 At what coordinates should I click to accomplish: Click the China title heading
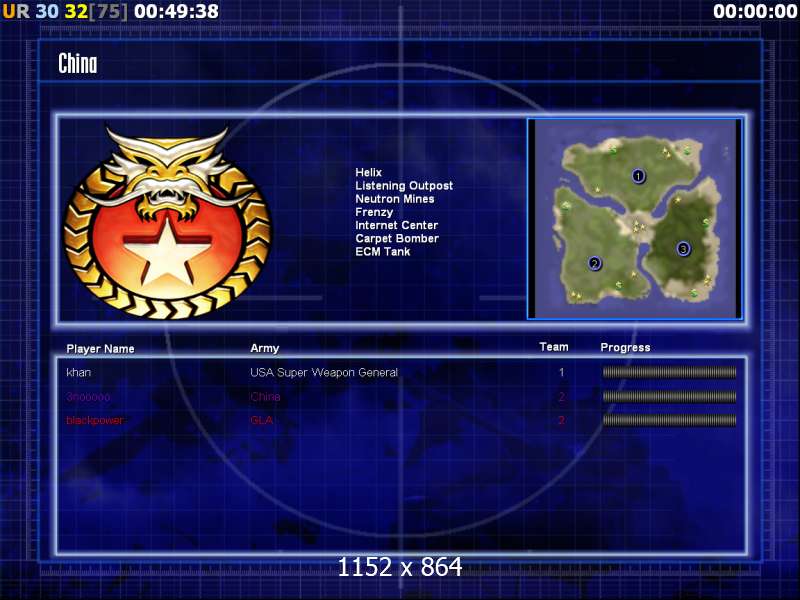point(78,64)
